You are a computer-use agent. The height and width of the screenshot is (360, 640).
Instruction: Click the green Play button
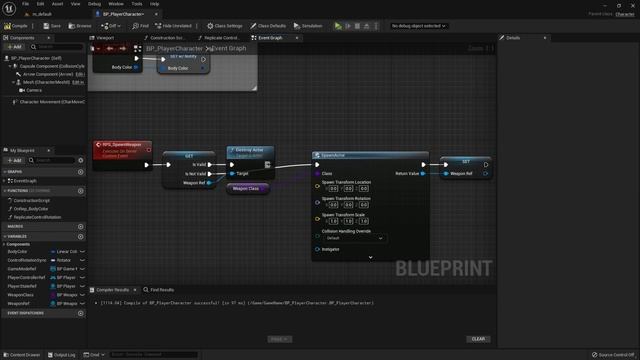tap(338, 26)
